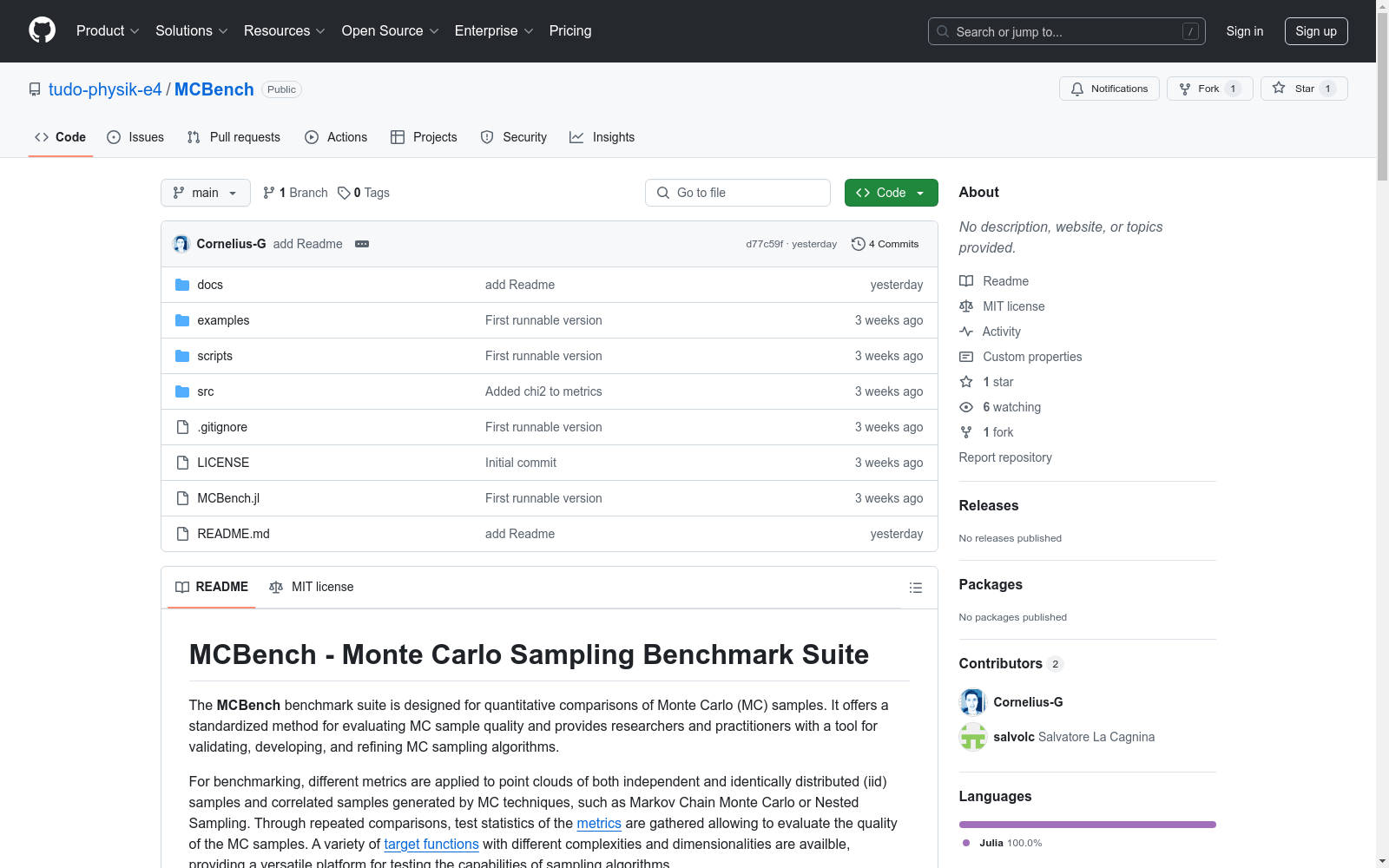Switch to the Projects tab
Screen dimensions: 1389x868
click(424, 137)
